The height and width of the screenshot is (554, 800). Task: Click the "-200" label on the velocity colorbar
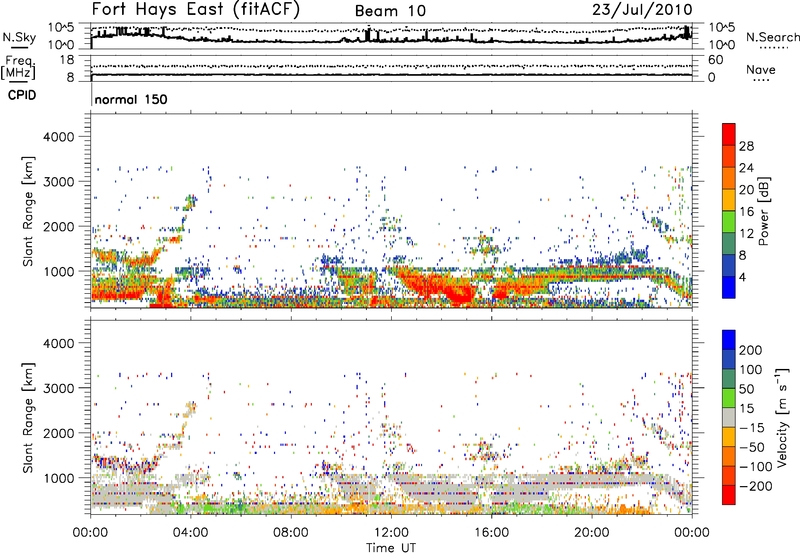pos(756,486)
